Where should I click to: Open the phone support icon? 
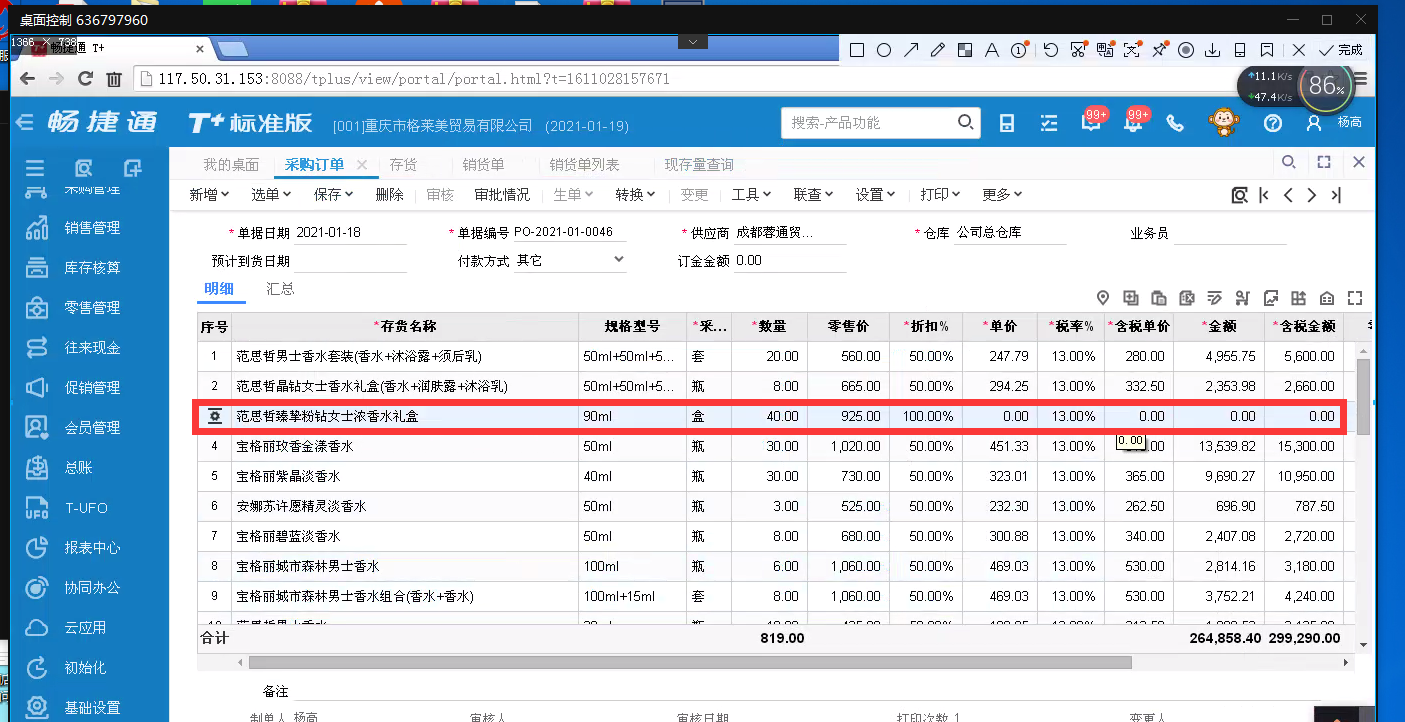(1175, 123)
